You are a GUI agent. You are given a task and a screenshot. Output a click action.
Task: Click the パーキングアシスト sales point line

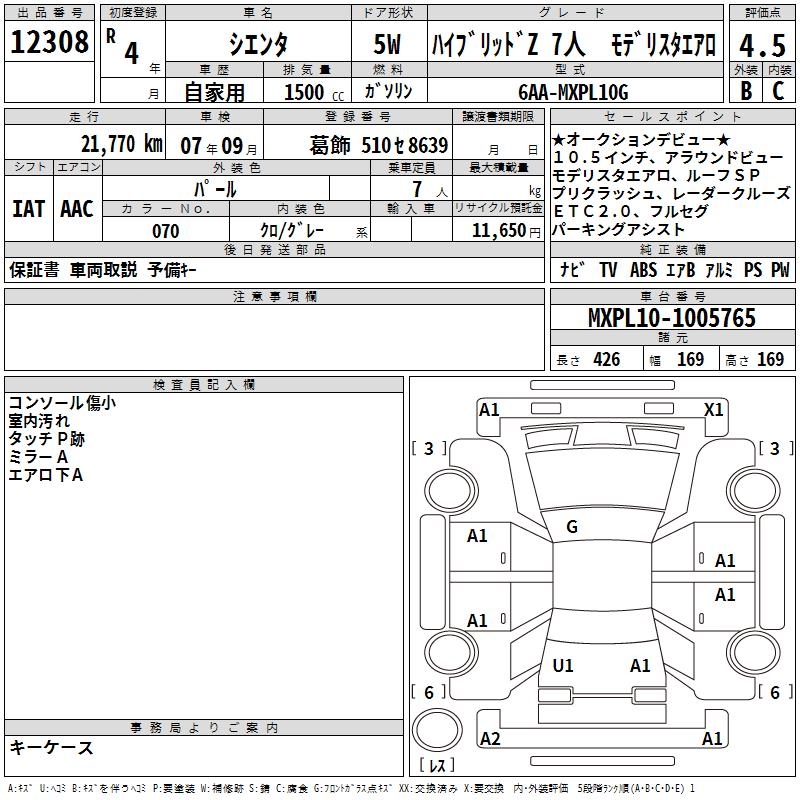pos(618,230)
